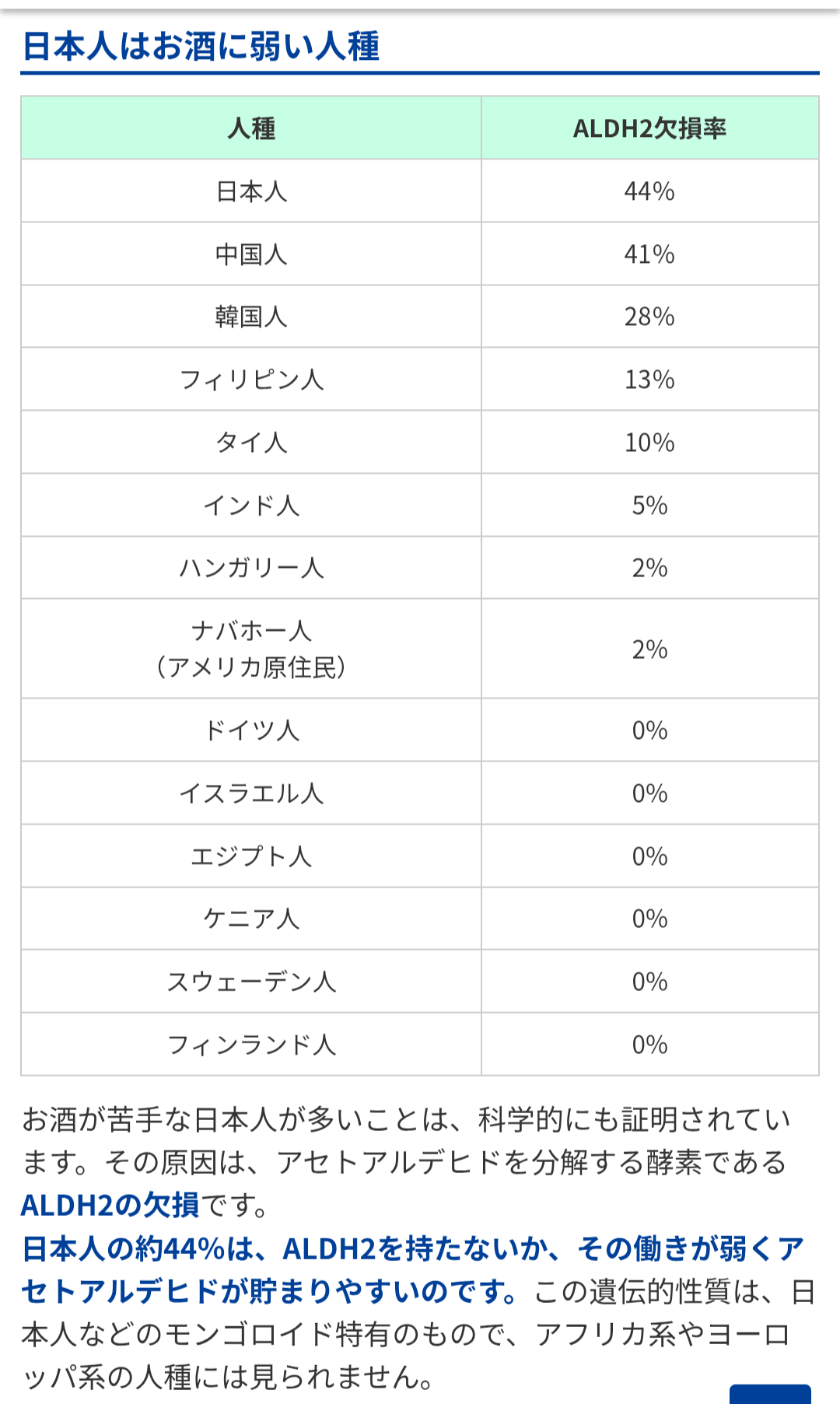Click the heading 日本人はお酒に弱い人種
Viewport: 840px width, 1404px height.
(x=201, y=46)
